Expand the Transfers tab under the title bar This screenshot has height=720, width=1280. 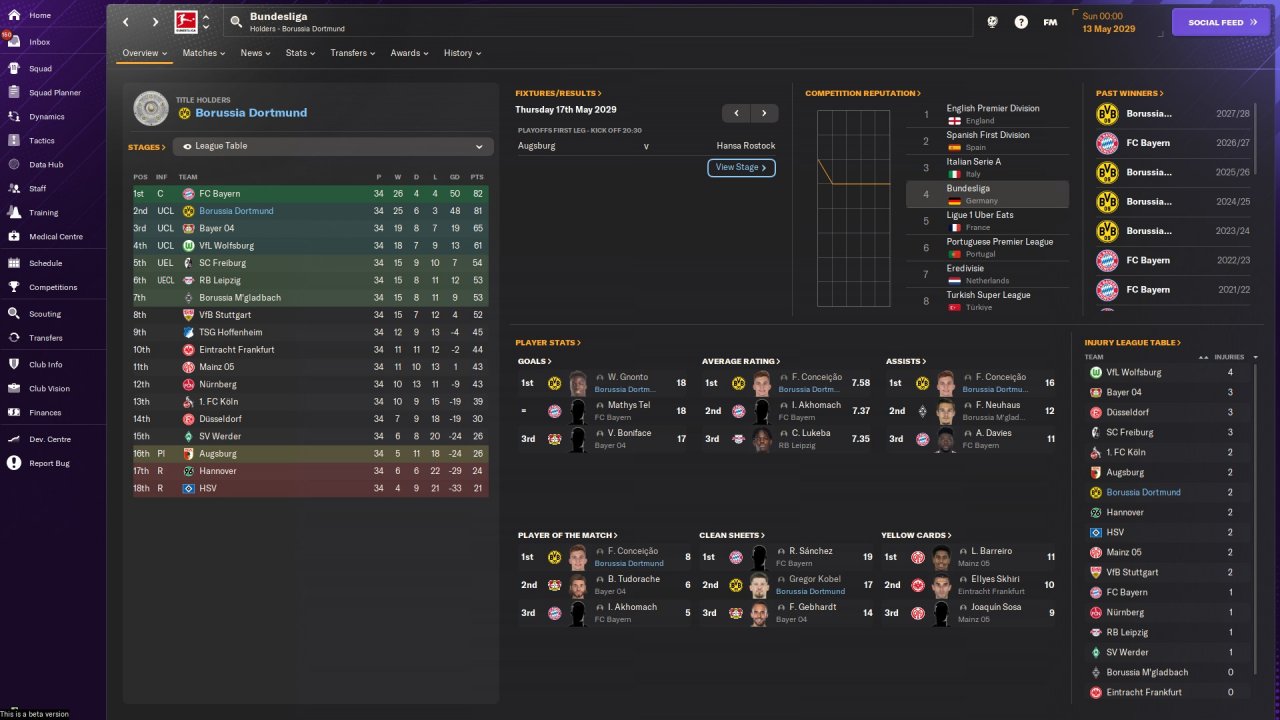353,53
